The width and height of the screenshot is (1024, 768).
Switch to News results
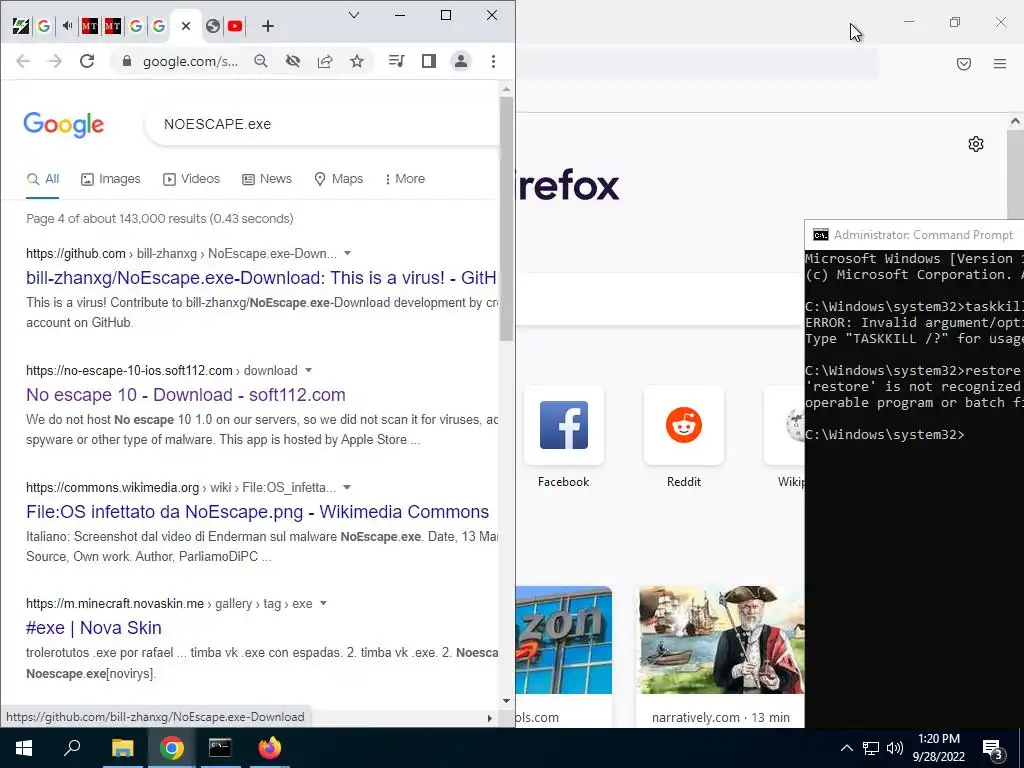[266, 179]
